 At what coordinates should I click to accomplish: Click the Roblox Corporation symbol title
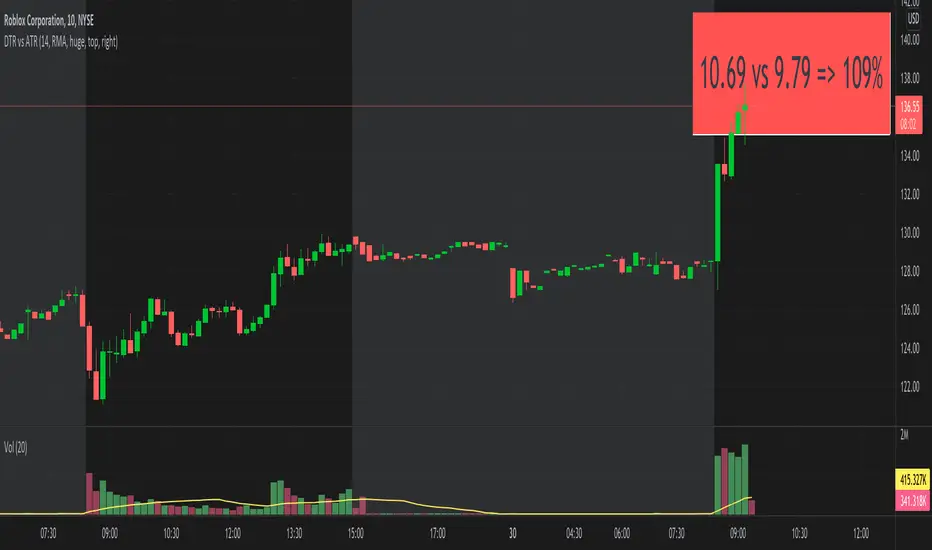pyautogui.click(x=49, y=21)
